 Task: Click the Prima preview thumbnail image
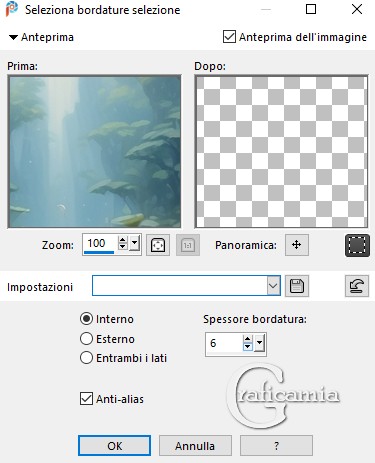click(x=95, y=152)
